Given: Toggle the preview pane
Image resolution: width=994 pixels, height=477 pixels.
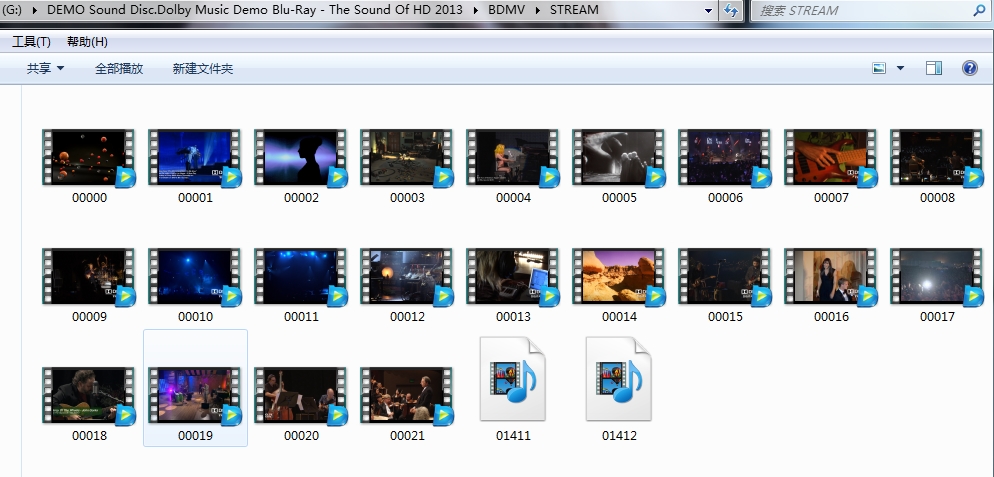Looking at the screenshot, I should 934,68.
